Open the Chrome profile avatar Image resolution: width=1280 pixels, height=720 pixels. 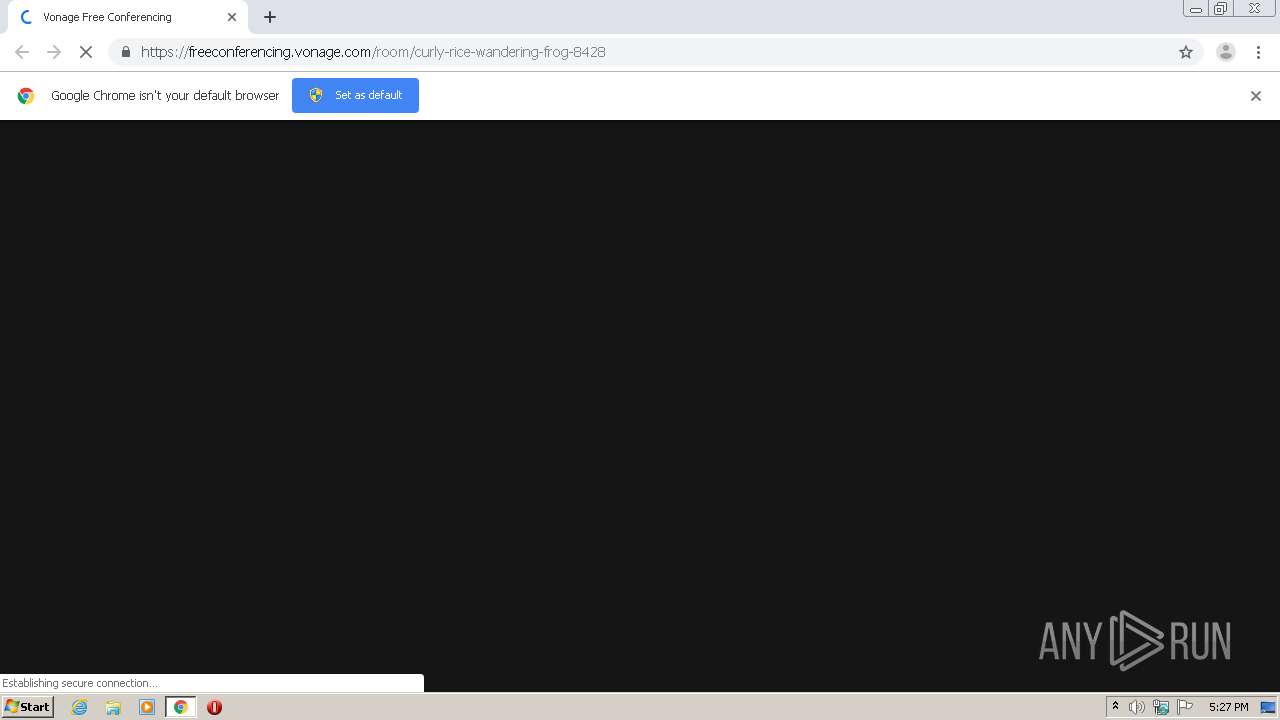click(x=1226, y=52)
